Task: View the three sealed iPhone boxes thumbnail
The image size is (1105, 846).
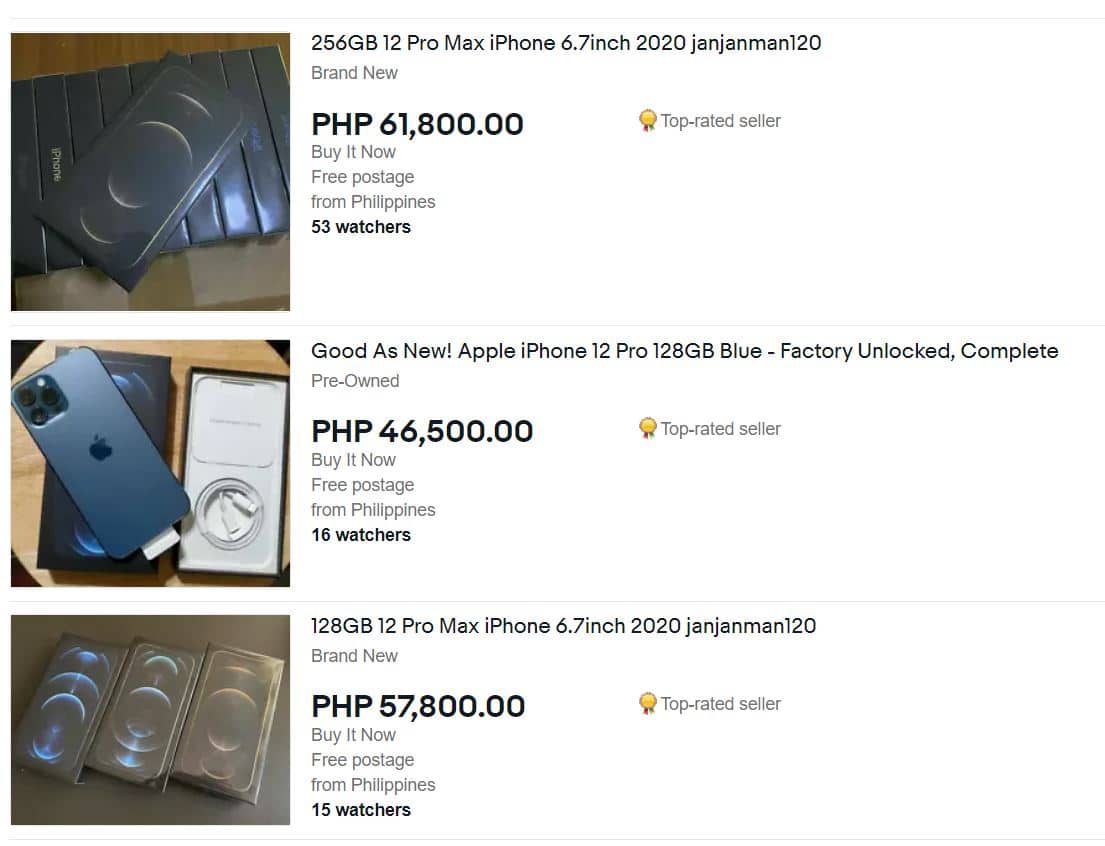Action: (150, 720)
